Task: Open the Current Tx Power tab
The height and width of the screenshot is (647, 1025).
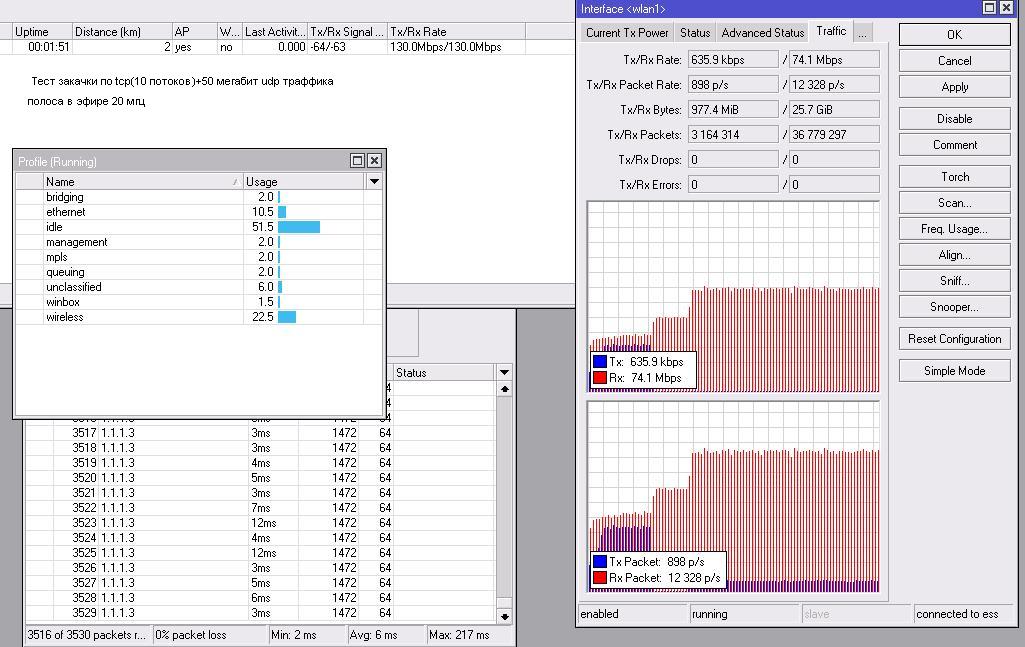Action: [x=627, y=32]
